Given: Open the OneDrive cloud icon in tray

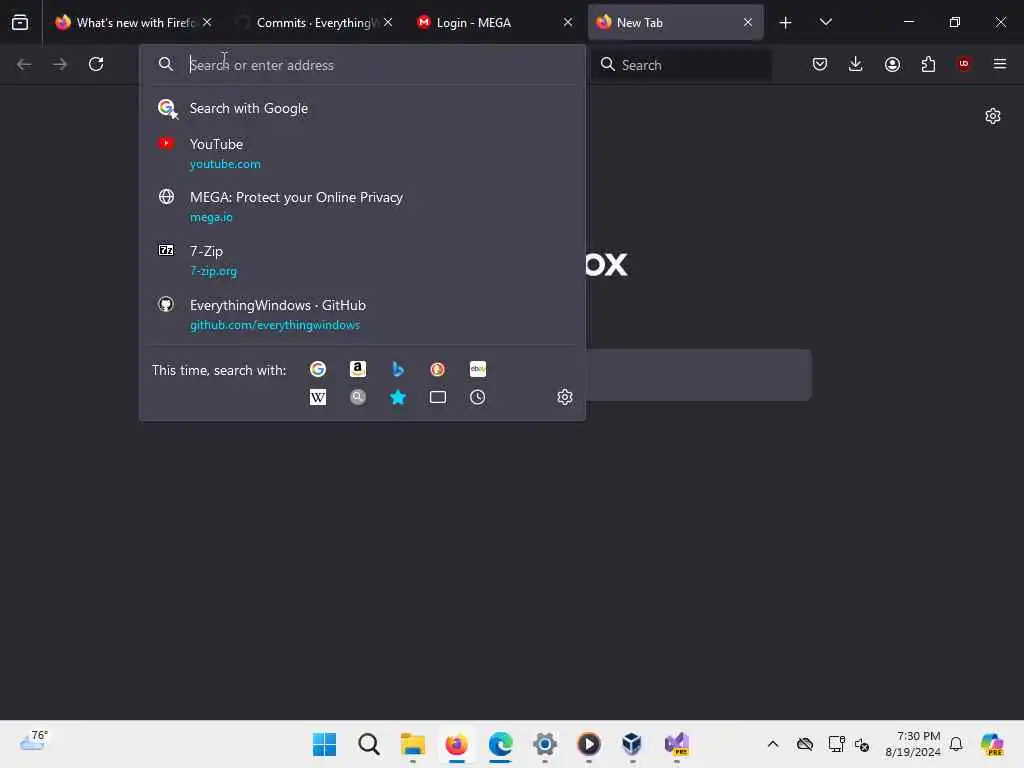Looking at the screenshot, I should click(805, 744).
